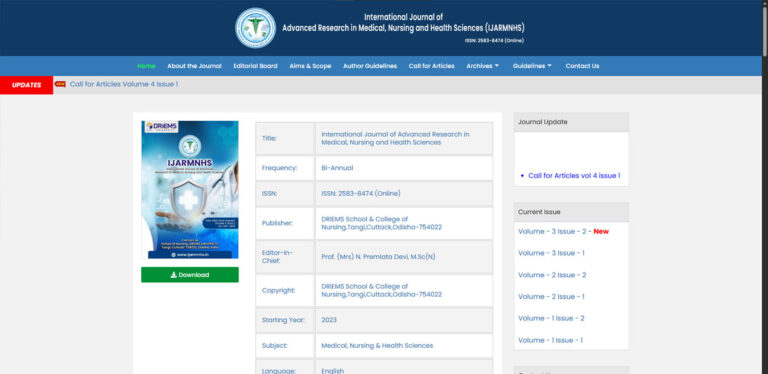Viewport: 768px width, 374px height.
Task: Expand the Archives dropdown menu
Action: point(482,66)
